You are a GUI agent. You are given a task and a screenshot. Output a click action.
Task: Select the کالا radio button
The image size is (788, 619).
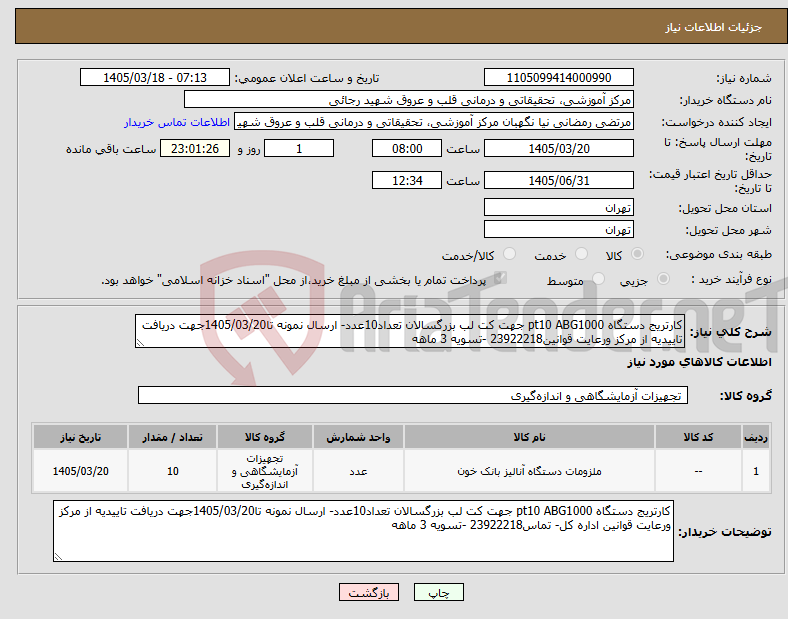pyautogui.click(x=637, y=254)
